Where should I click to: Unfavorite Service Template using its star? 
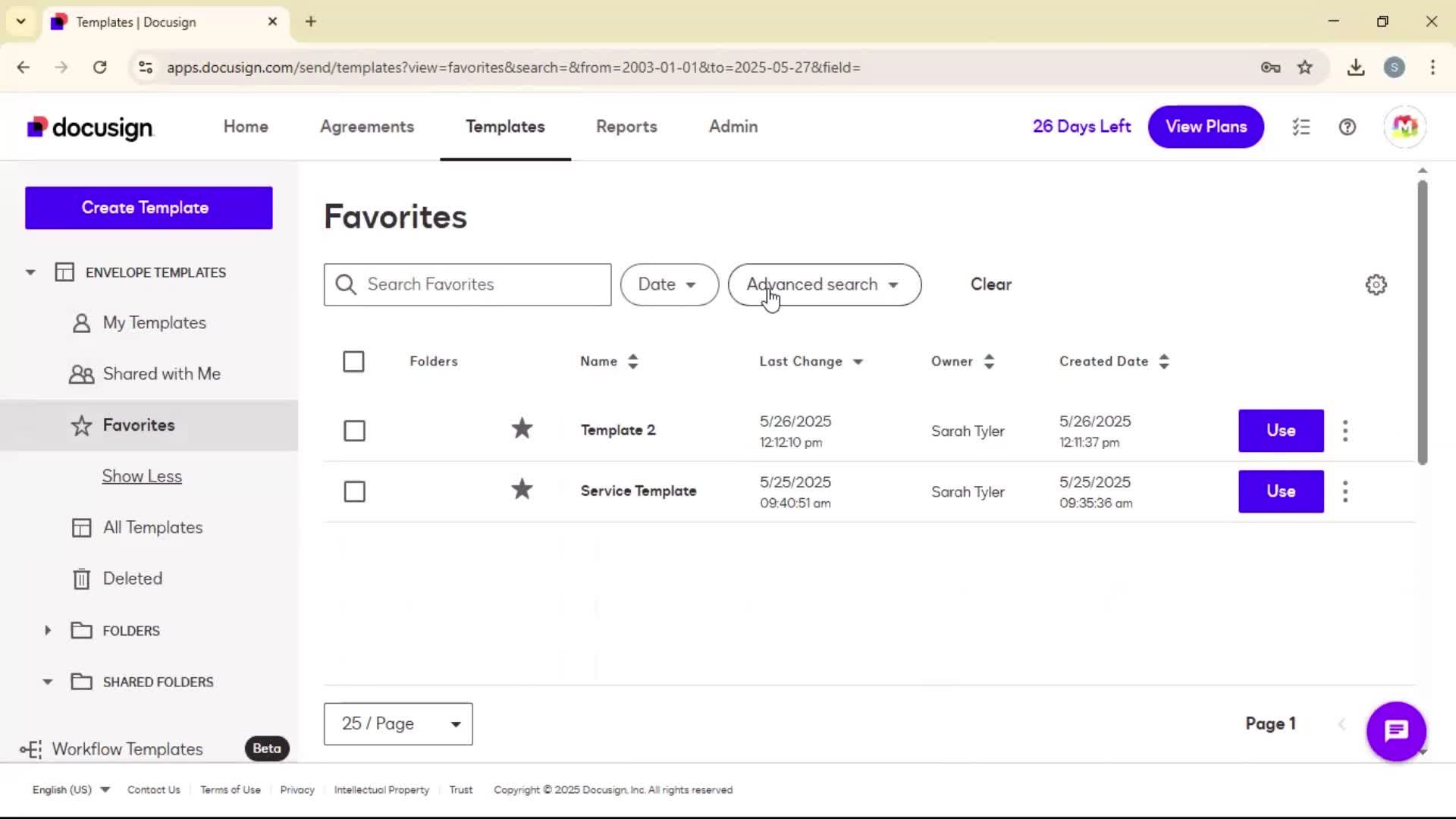tap(522, 490)
